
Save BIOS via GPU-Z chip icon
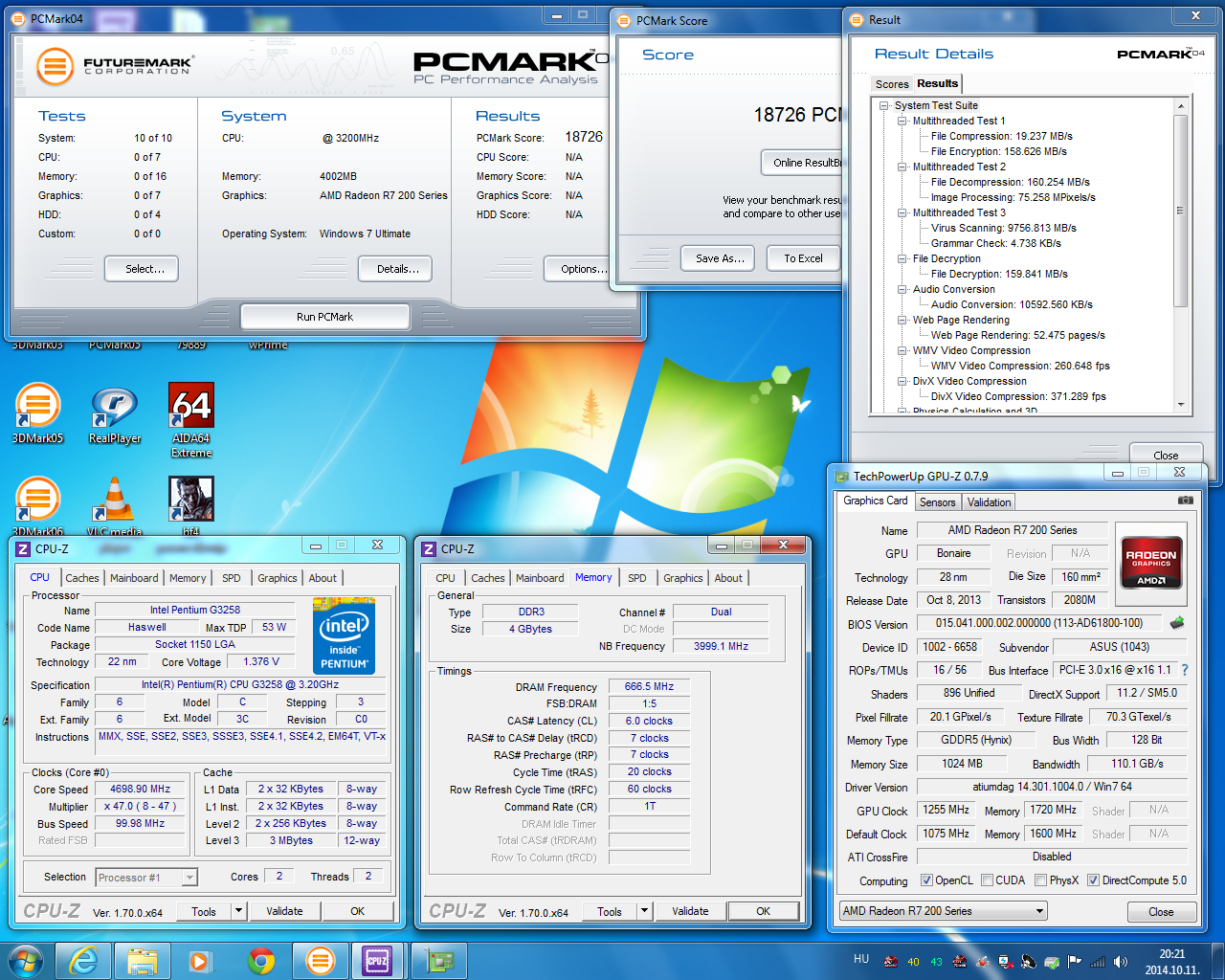[1177, 623]
